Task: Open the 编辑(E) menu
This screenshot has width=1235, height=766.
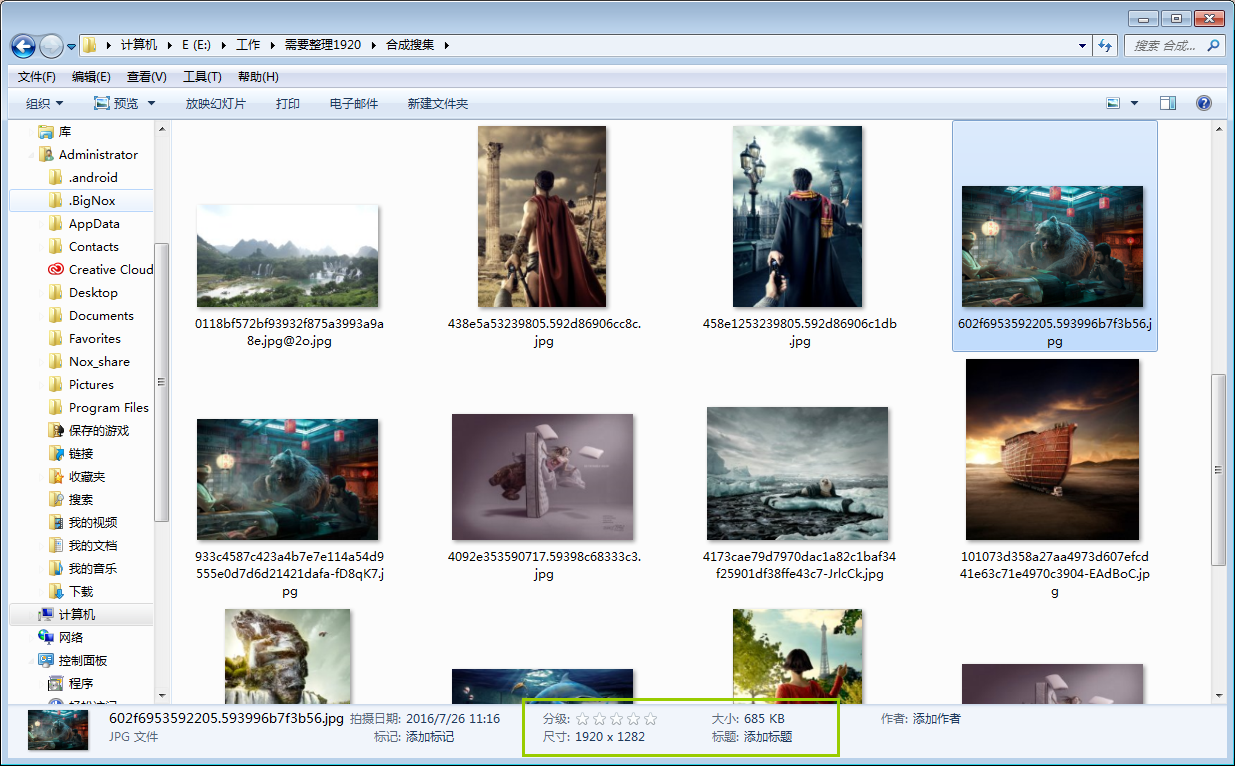Action: pyautogui.click(x=91, y=77)
